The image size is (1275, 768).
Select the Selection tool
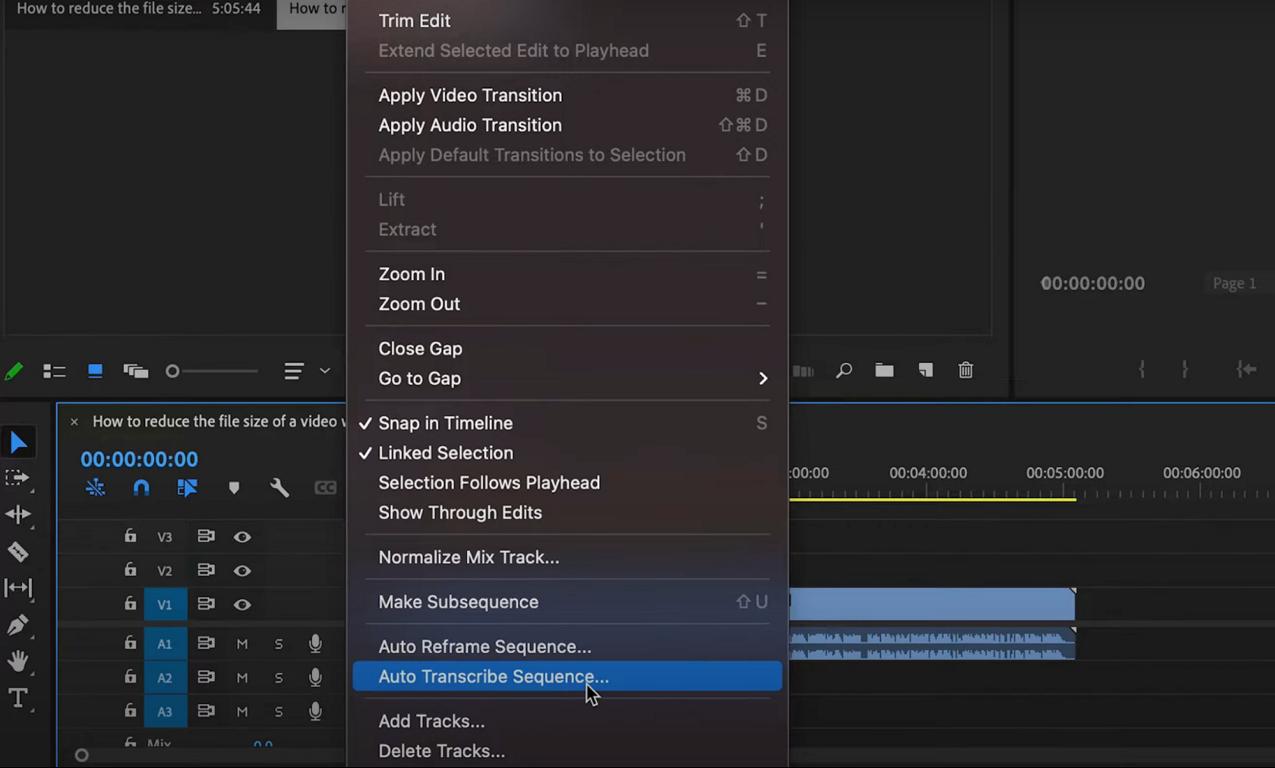pyautogui.click(x=18, y=442)
